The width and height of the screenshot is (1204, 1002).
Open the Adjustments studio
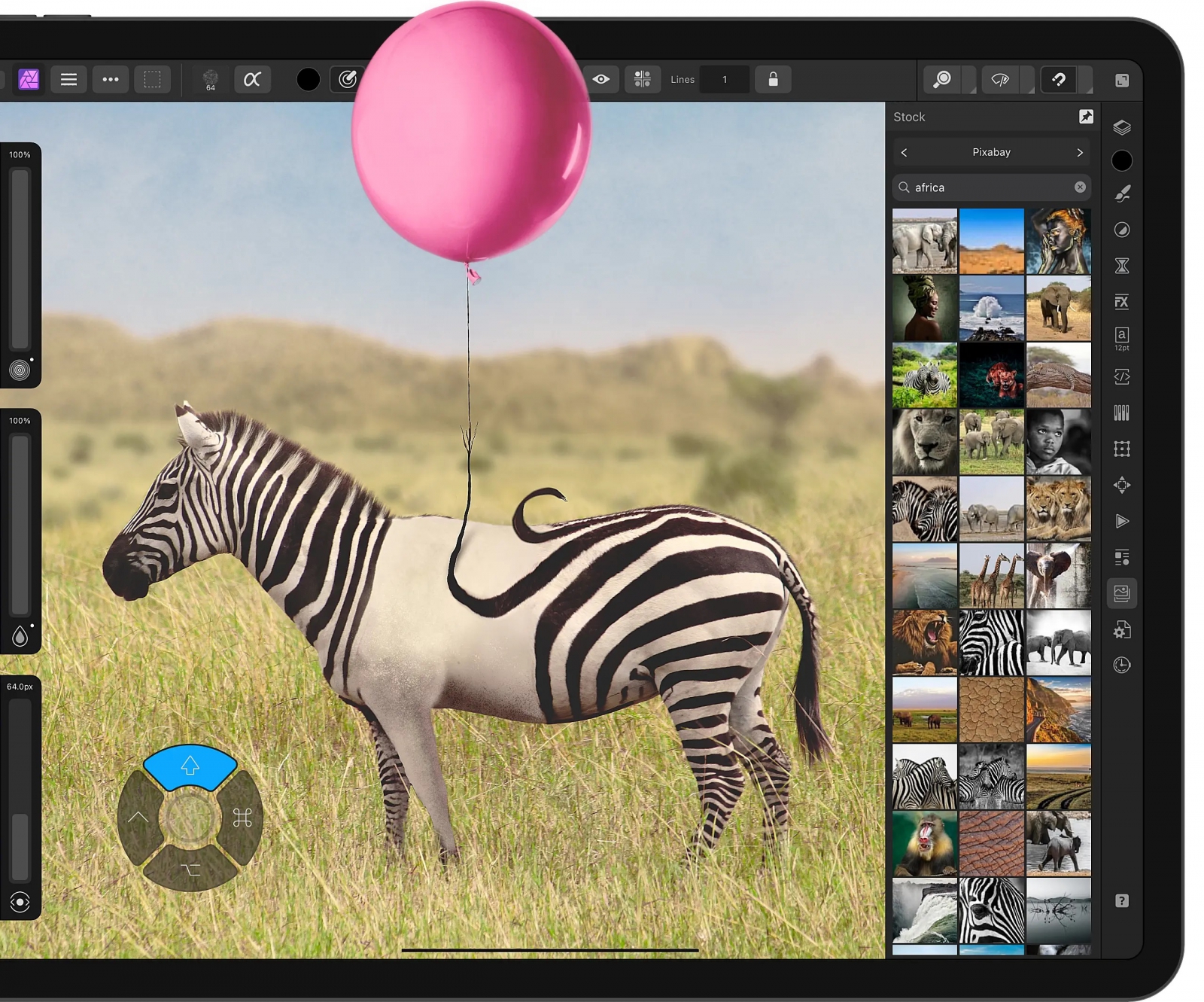(1122, 230)
